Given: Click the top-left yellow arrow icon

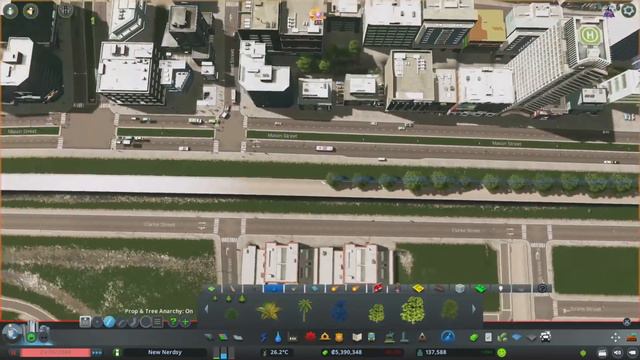Looking at the screenshot, I should click(31, 11).
